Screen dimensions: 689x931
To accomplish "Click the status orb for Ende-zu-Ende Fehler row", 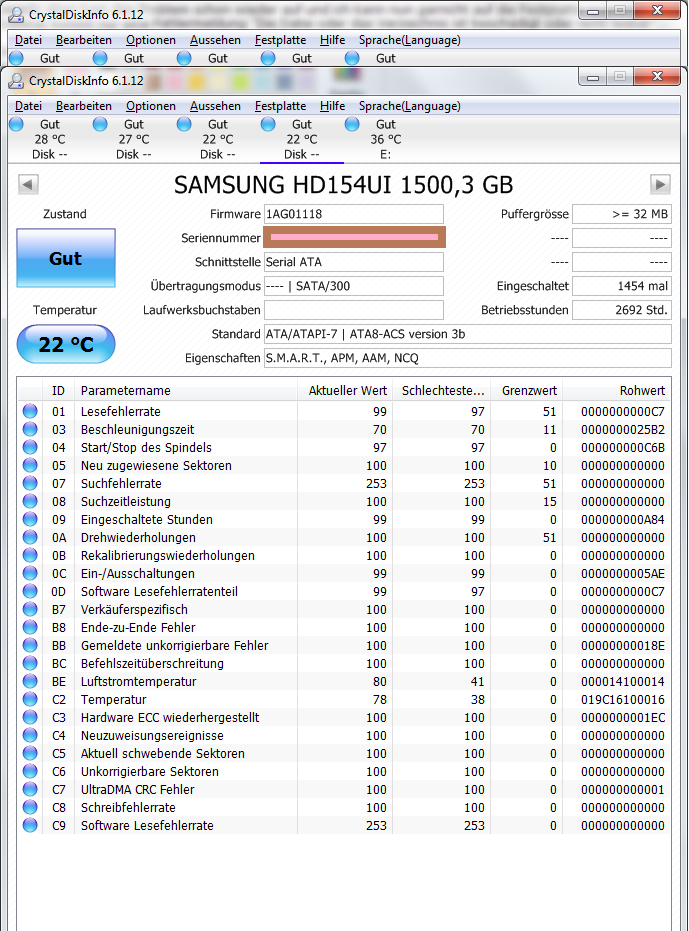I will (x=30, y=627).
